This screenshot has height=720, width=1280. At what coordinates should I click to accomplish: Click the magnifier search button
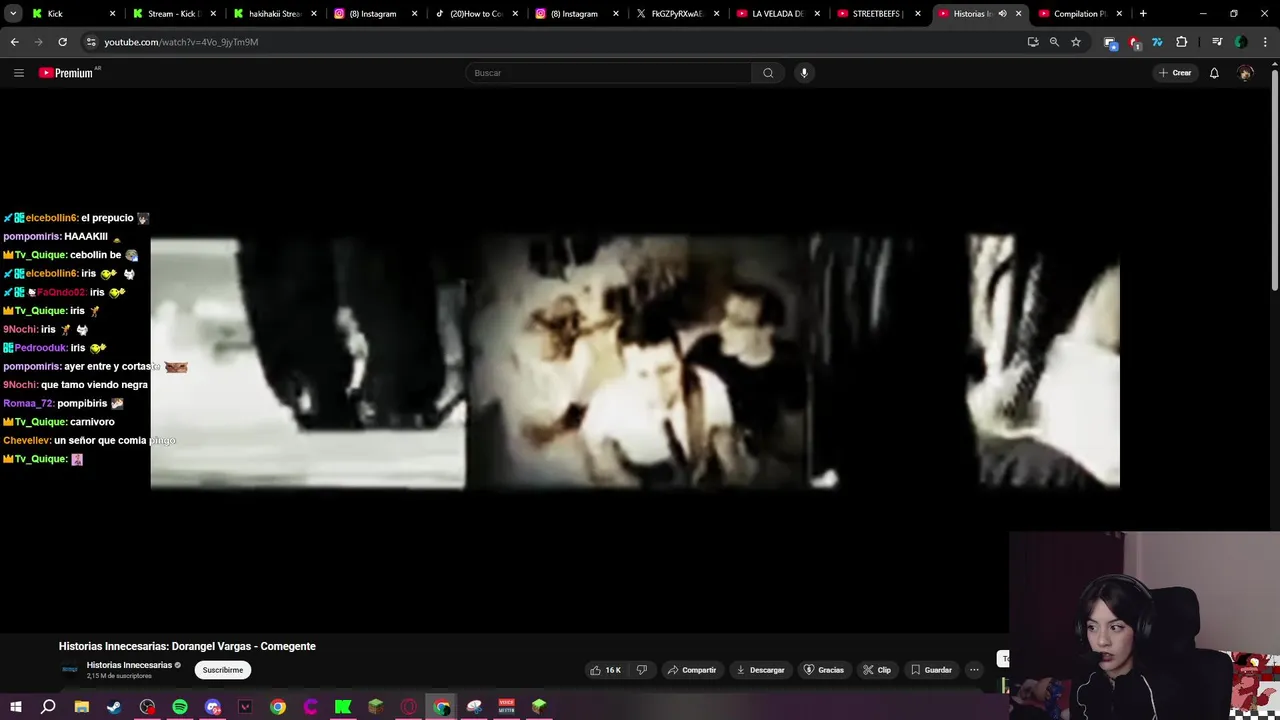[x=768, y=73]
